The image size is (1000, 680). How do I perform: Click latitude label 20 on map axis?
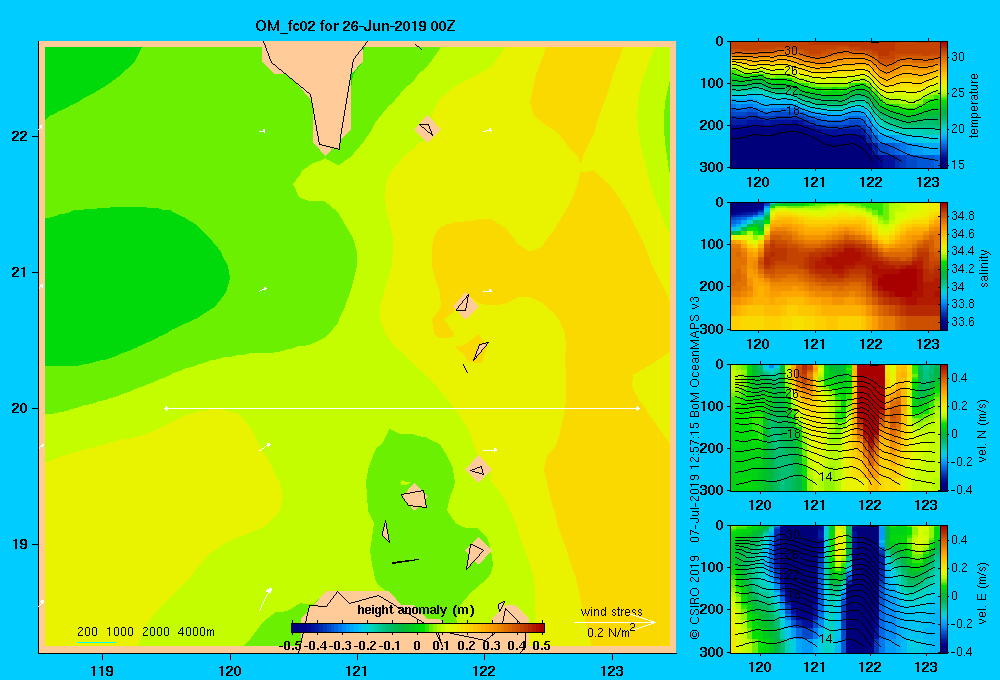[x=20, y=408]
